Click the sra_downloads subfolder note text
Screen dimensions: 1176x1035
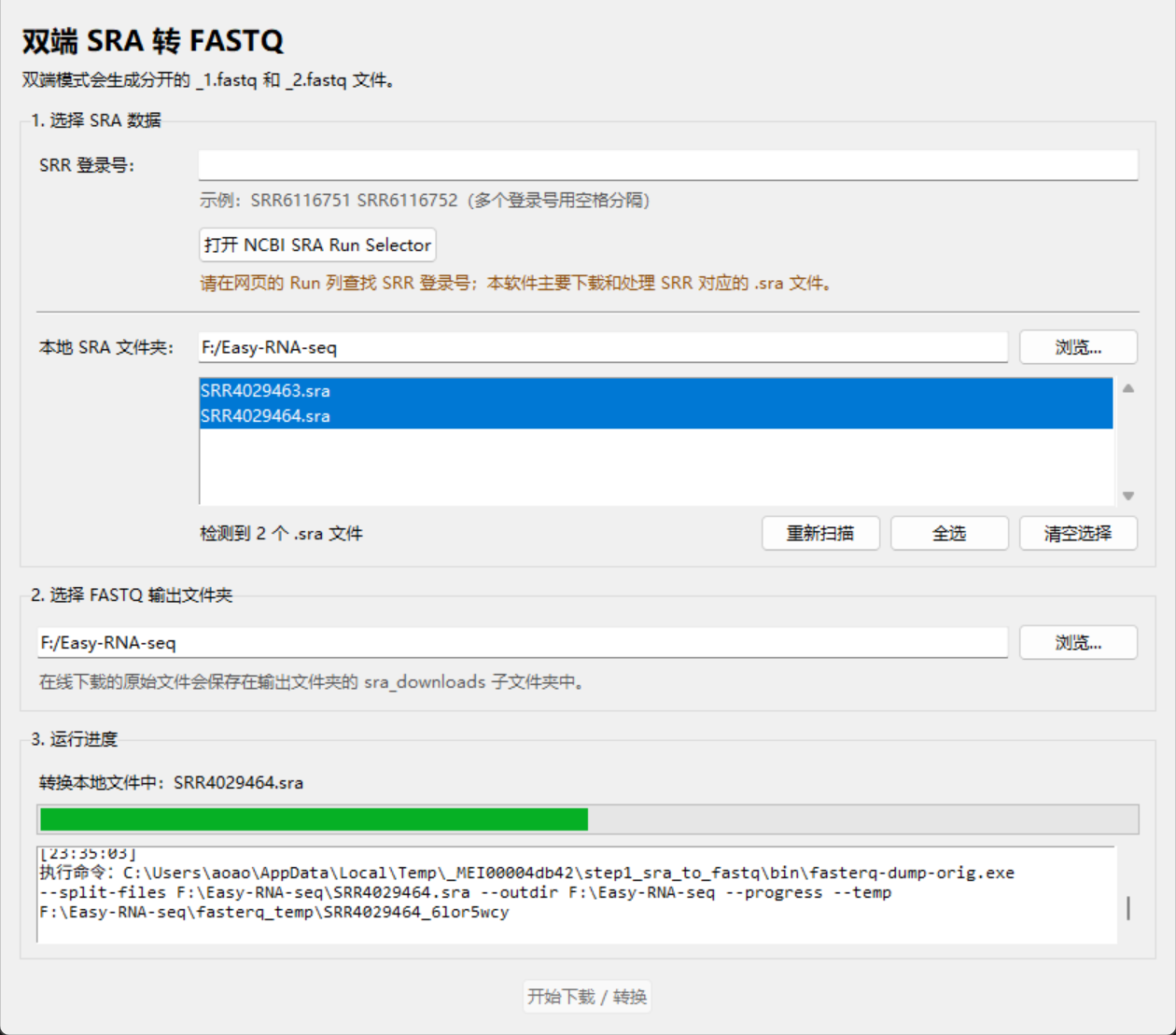[x=312, y=682]
